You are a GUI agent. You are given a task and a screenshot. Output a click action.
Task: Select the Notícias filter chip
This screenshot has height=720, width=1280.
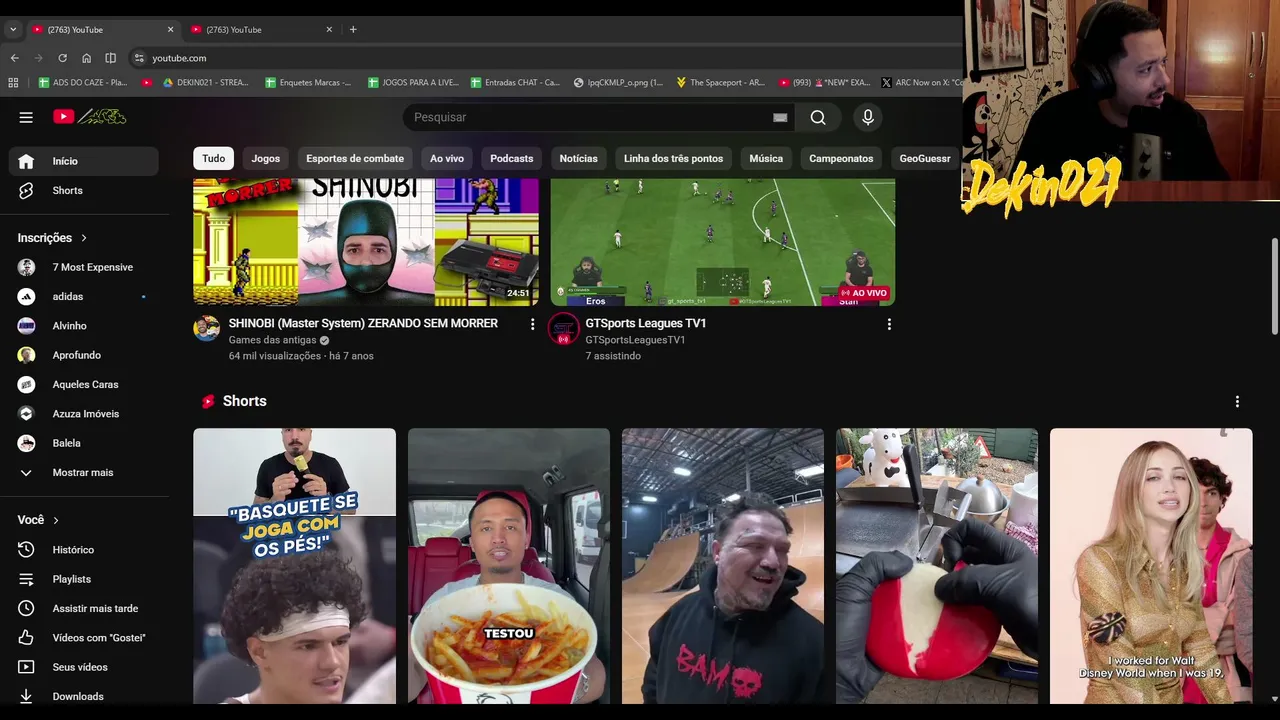tap(579, 158)
